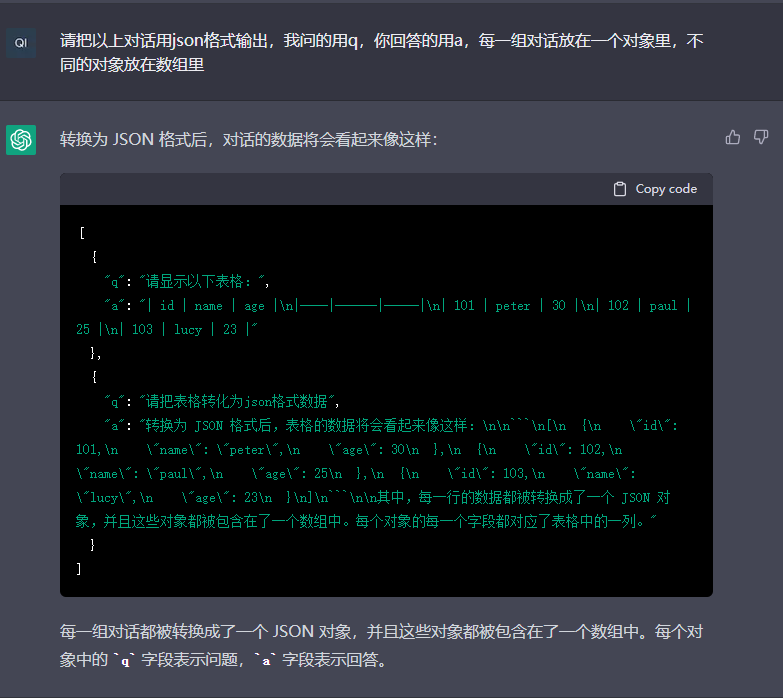The height and width of the screenshot is (698, 783).
Task: Click the closing bracket ] in the code
Action: [79, 568]
